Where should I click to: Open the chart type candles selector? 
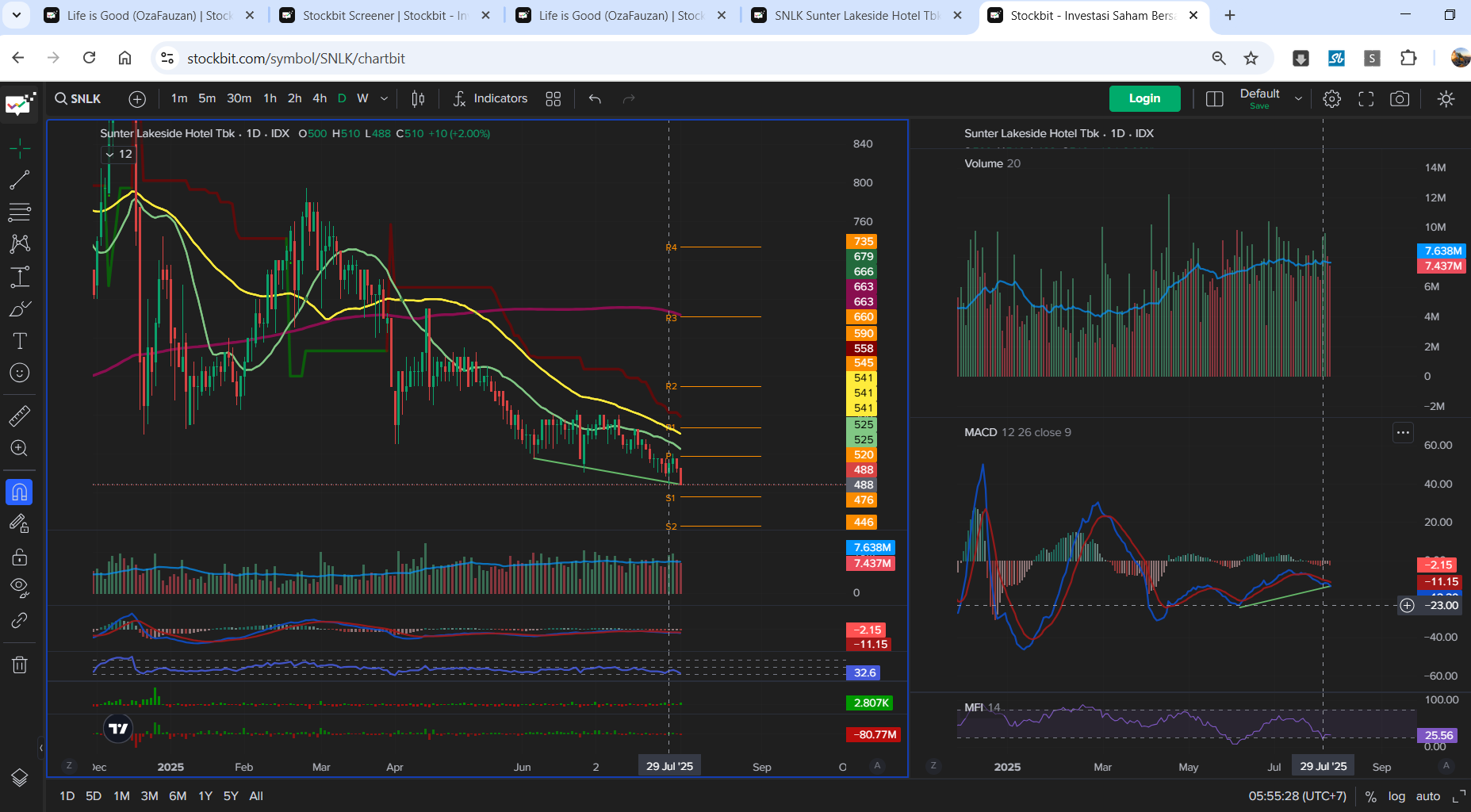click(418, 99)
